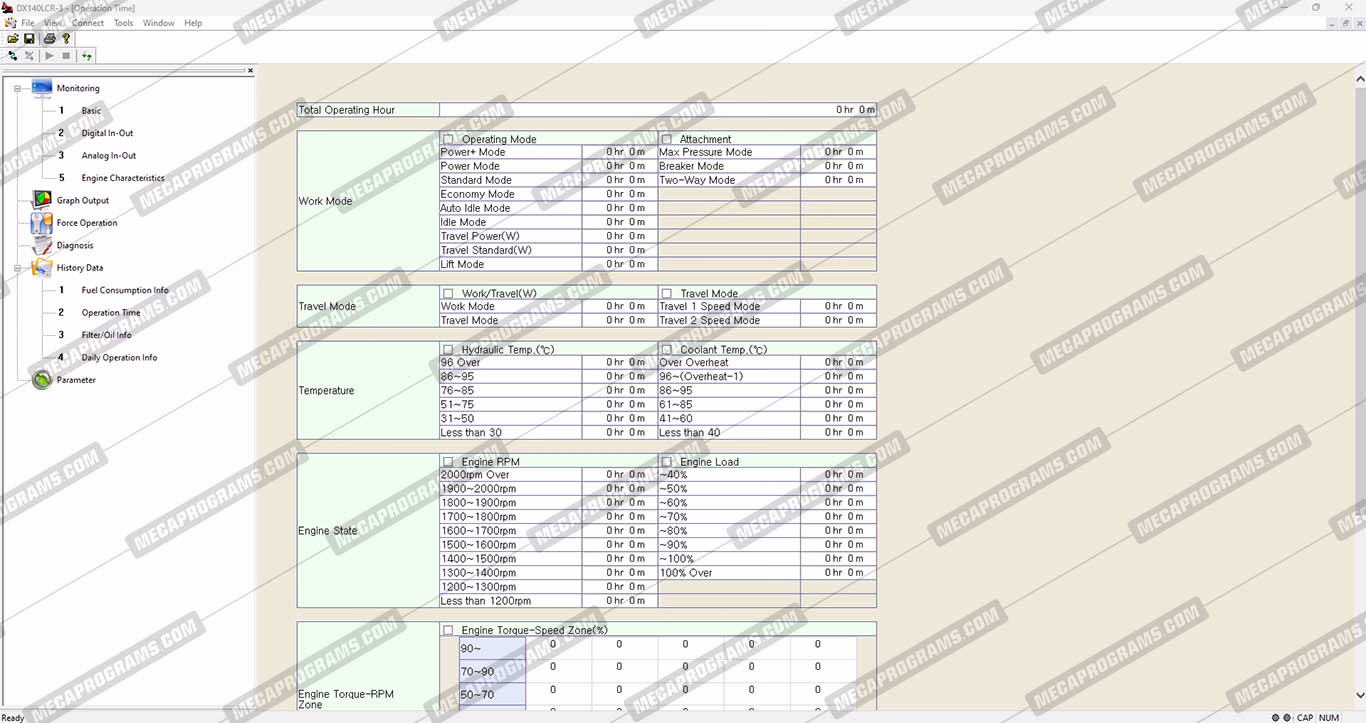Toggle the Engine RPM checkbox
The width and height of the screenshot is (1366, 723).
(x=448, y=461)
